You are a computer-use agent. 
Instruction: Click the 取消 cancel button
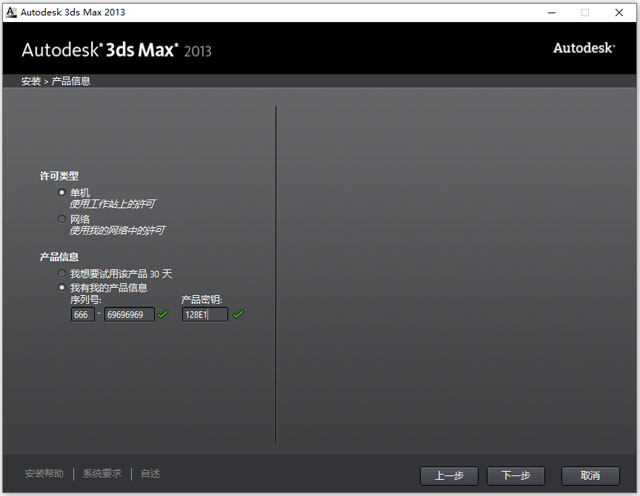click(x=590, y=476)
